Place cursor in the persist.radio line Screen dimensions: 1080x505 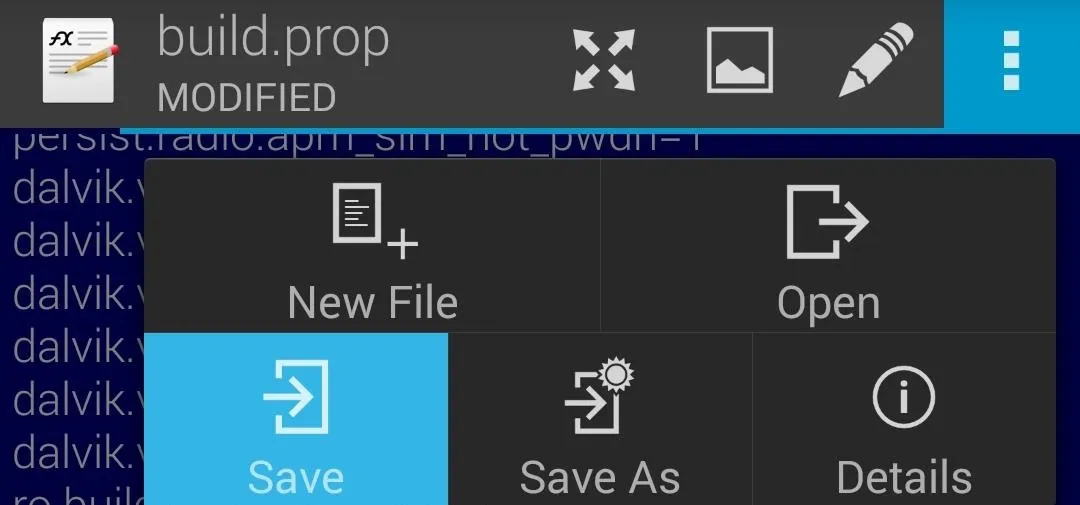coord(357,143)
